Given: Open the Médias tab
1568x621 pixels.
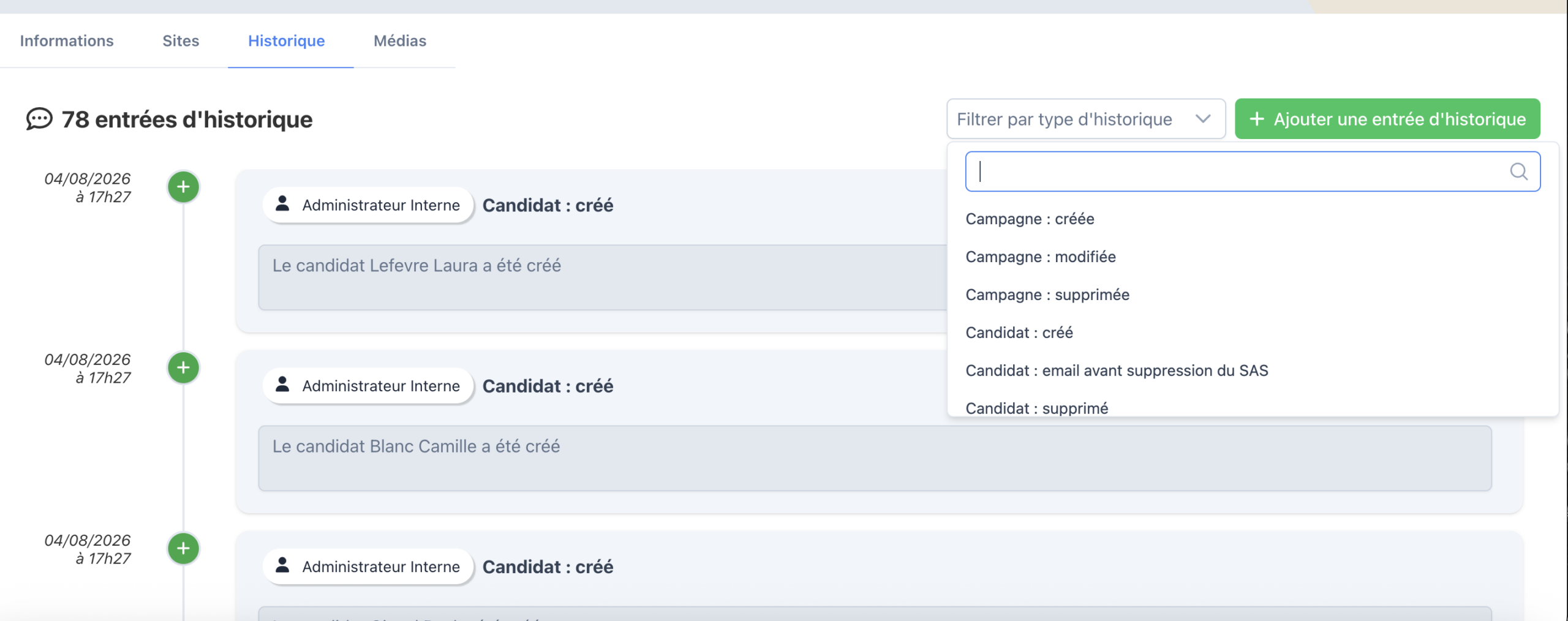Looking at the screenshot, I should point(400,40).
